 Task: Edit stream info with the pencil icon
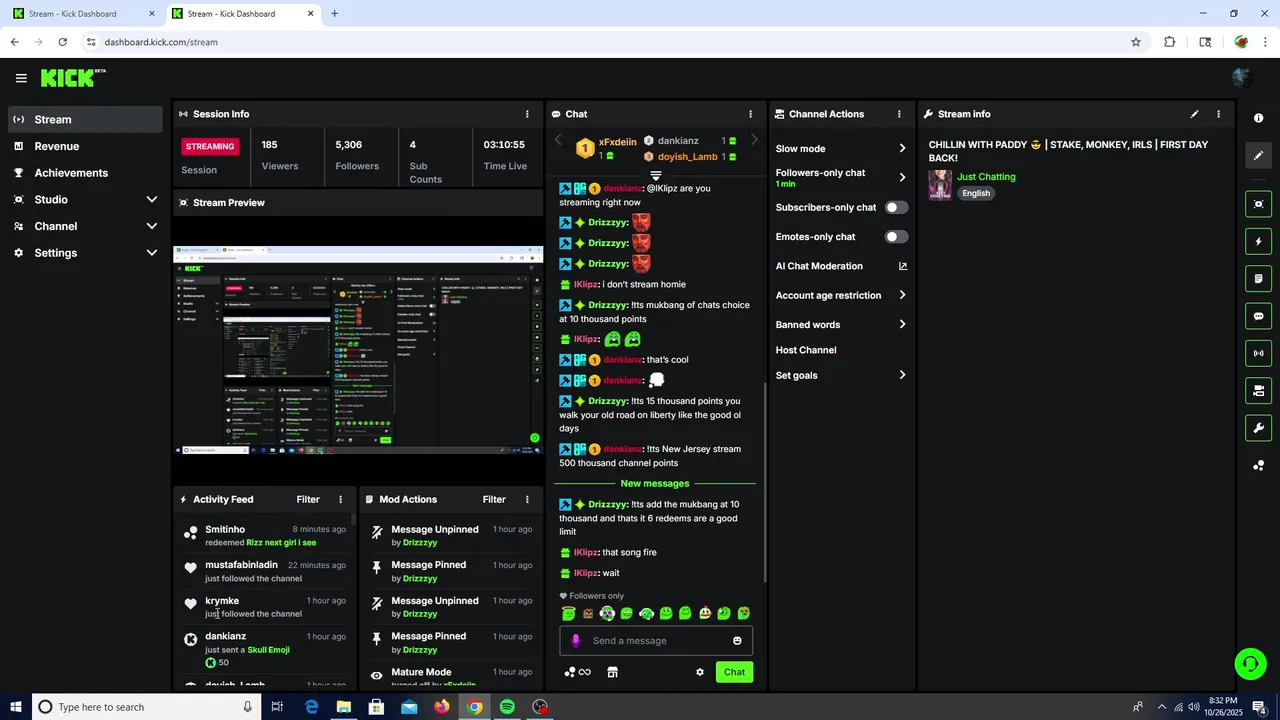pyautogui.click(x=1194, y=114)
